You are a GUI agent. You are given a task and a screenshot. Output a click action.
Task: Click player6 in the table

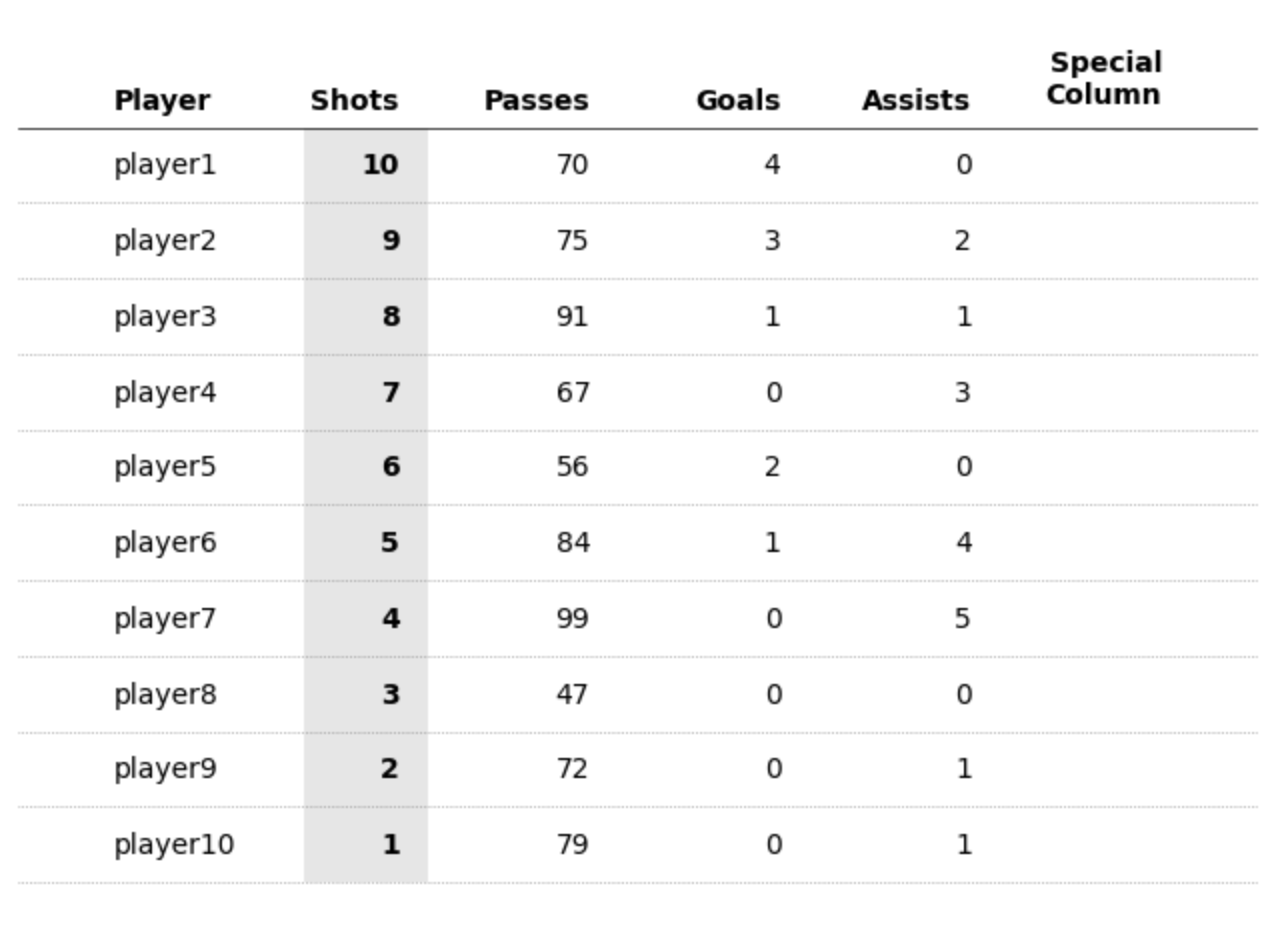[165, 543]
